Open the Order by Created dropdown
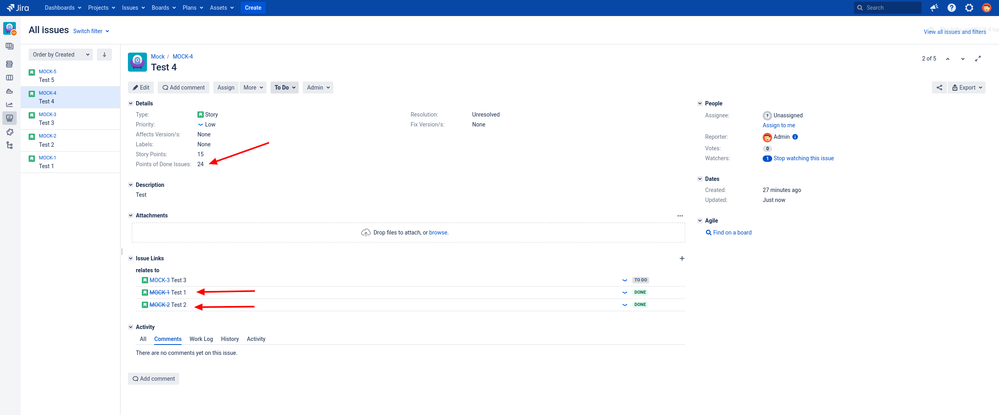Image resolution: width=999 pixels, height=415 pixels. point(61,55)
